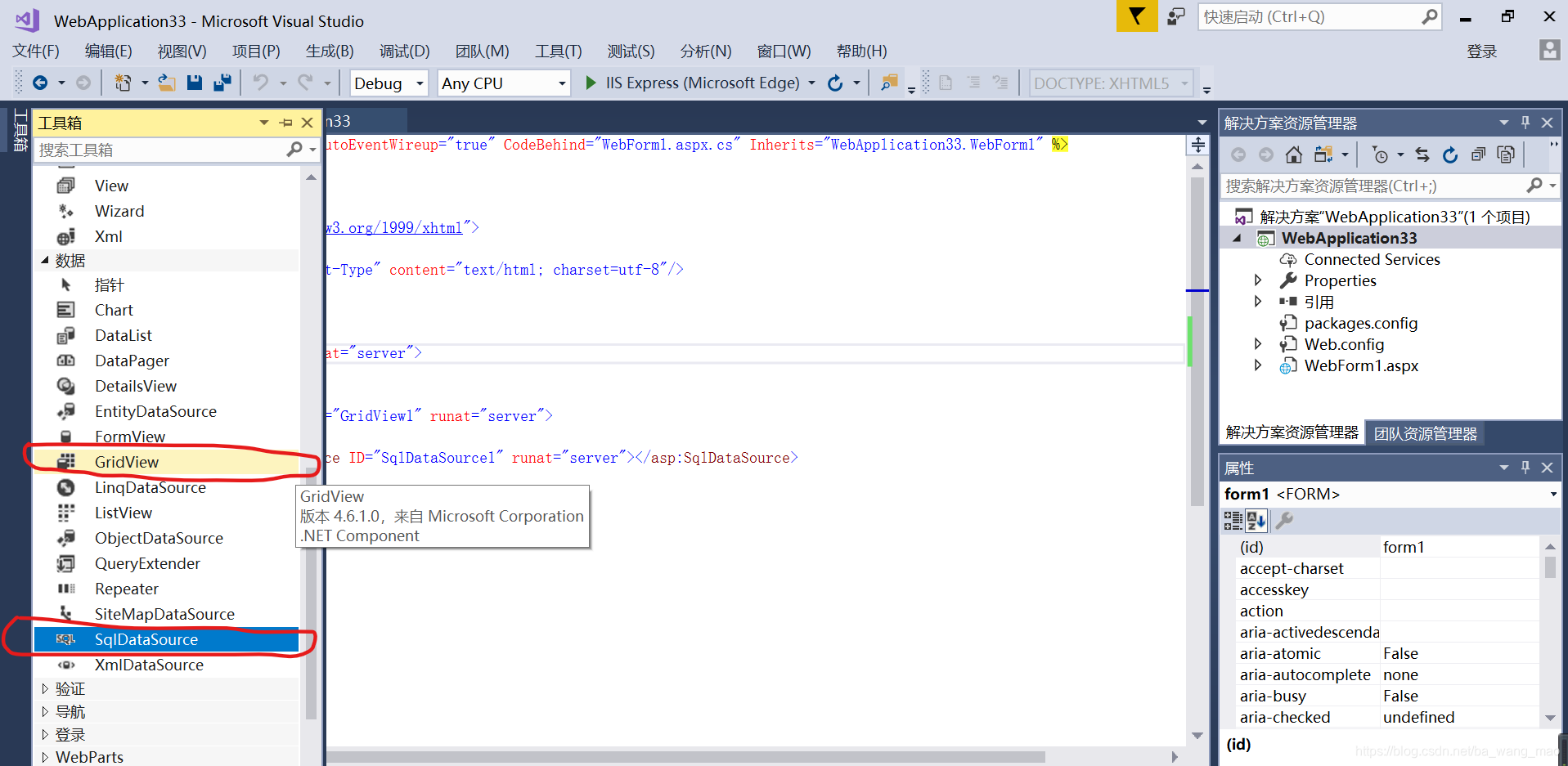Click the Refresh icon in Solution Explorer
This screenshot has height=766, width=1568.
[x=1449, y=155]
